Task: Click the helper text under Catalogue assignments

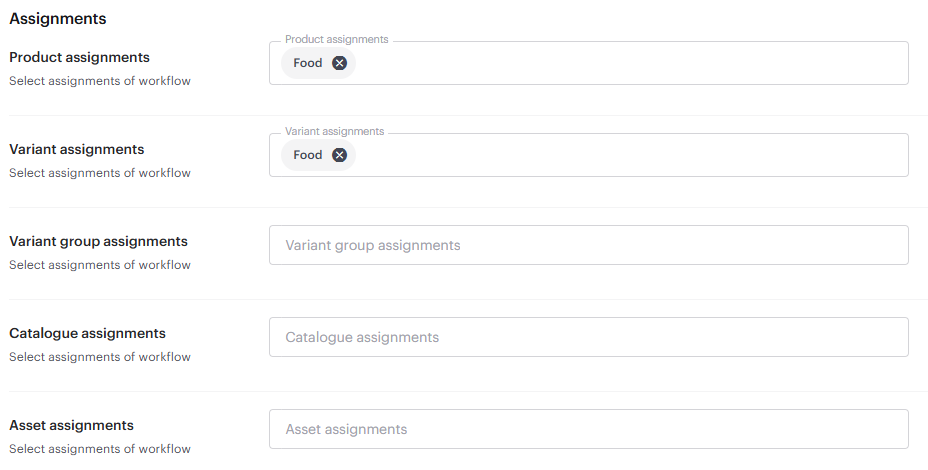Action: [x=99, y=357]
